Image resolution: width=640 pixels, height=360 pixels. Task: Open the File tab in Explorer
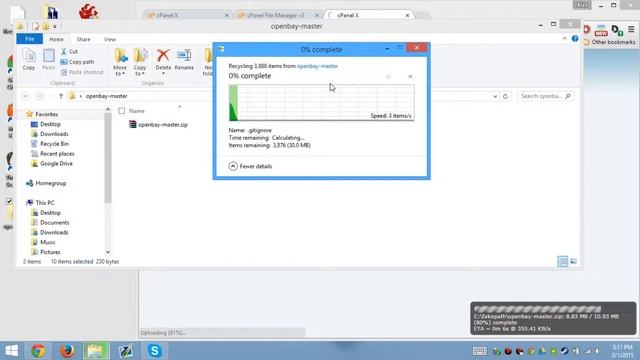point(29,39)
